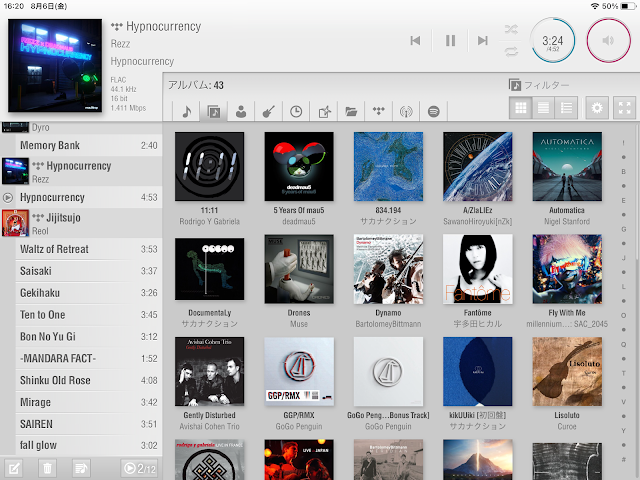Open the internet radio icon

pyautogui.click(x=406, y=111)
